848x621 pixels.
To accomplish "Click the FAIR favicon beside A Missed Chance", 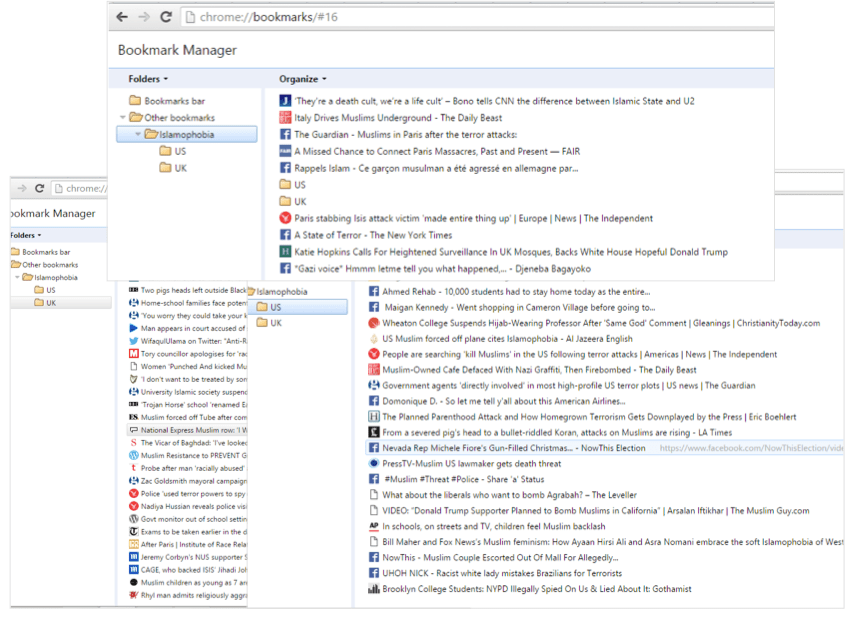I will click(x=285, y=151).
